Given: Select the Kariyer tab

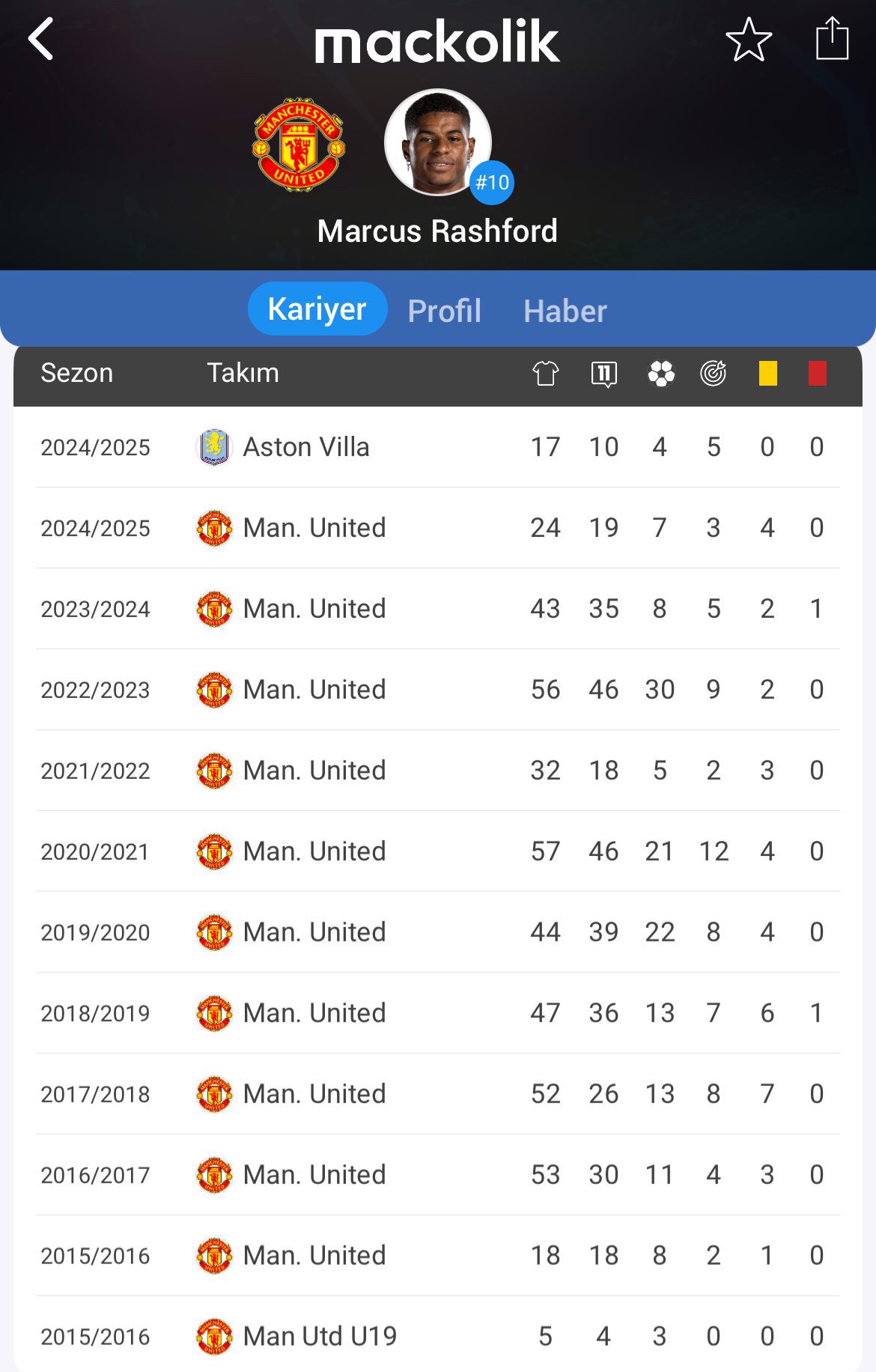Looking at the screenshot, I should click(317, 309).
